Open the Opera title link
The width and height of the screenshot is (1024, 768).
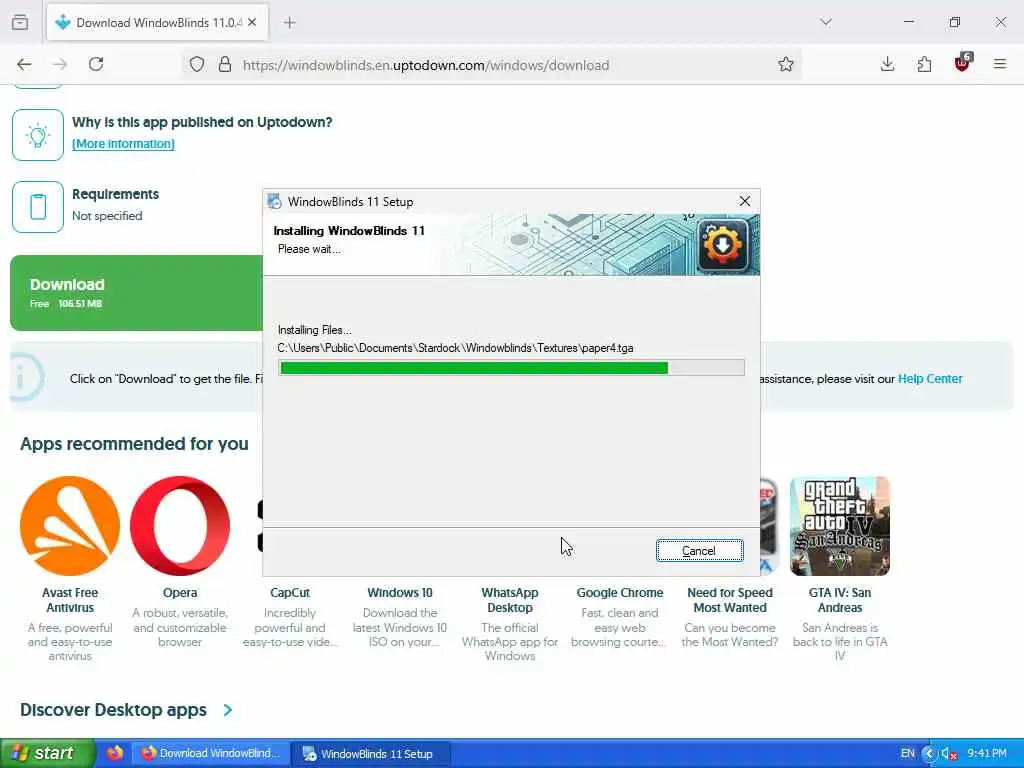pos(180,593)
